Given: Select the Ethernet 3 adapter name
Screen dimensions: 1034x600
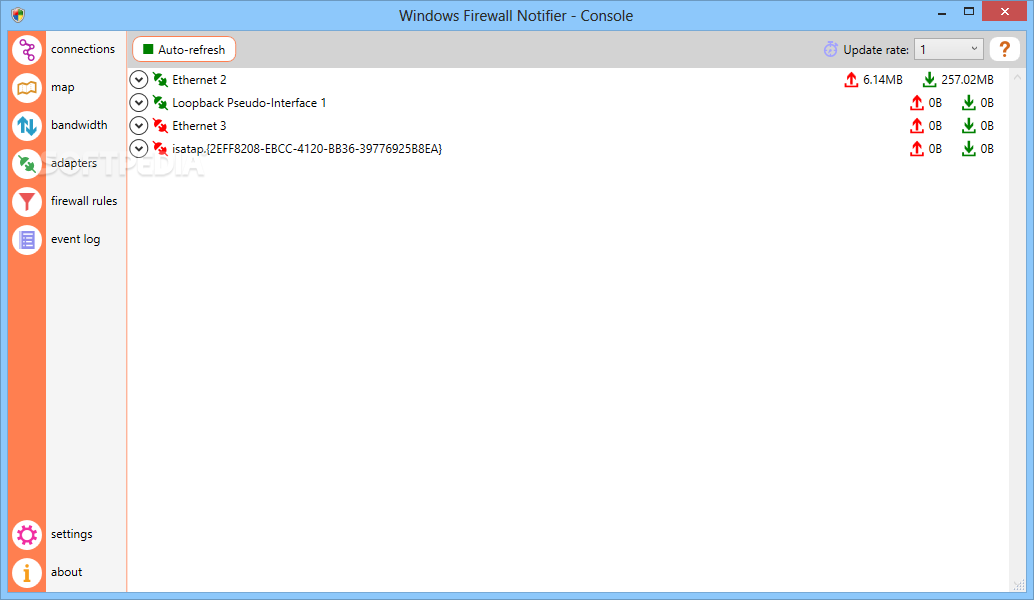Looking at the screenshot, I should (199, 126).
